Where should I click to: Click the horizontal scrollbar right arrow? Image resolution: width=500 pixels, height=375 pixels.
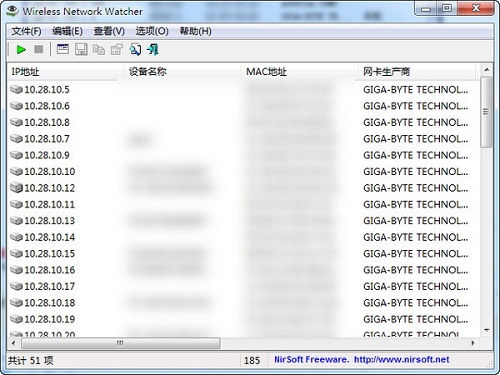pos(473,343)
